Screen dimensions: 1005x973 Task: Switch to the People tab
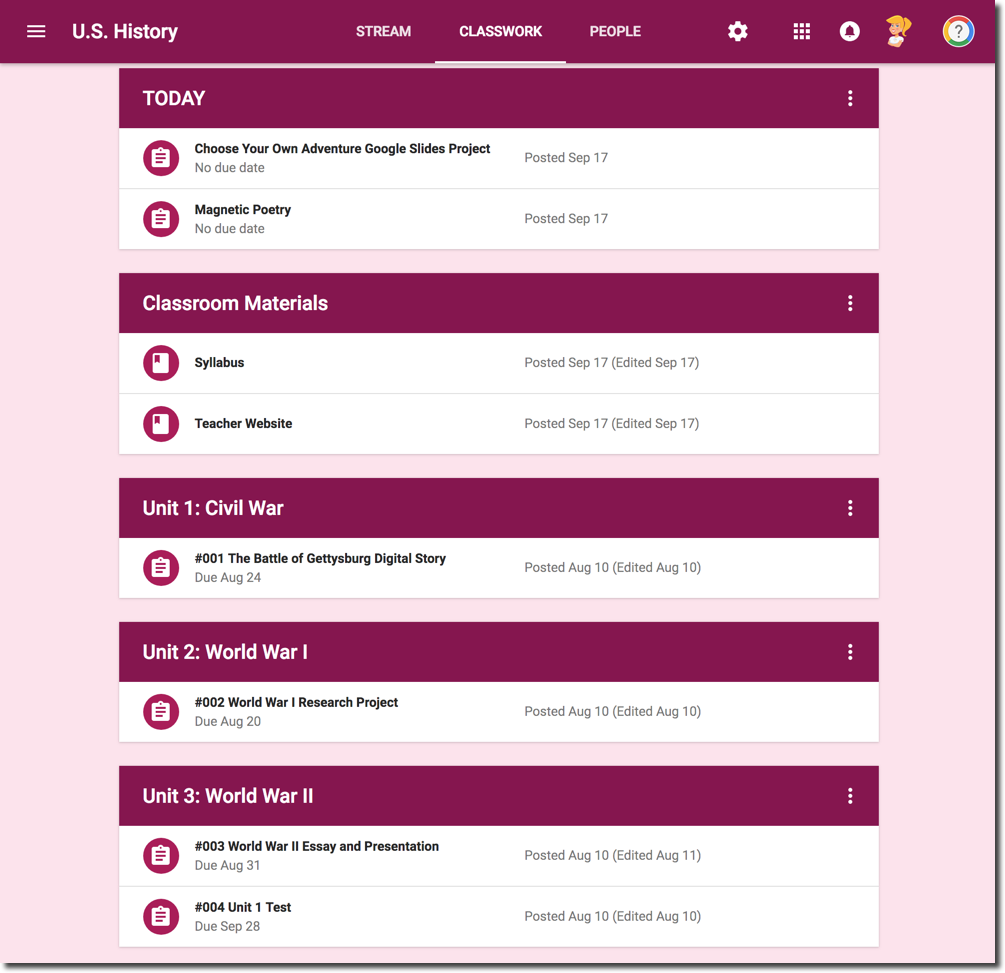click(615, 31)
